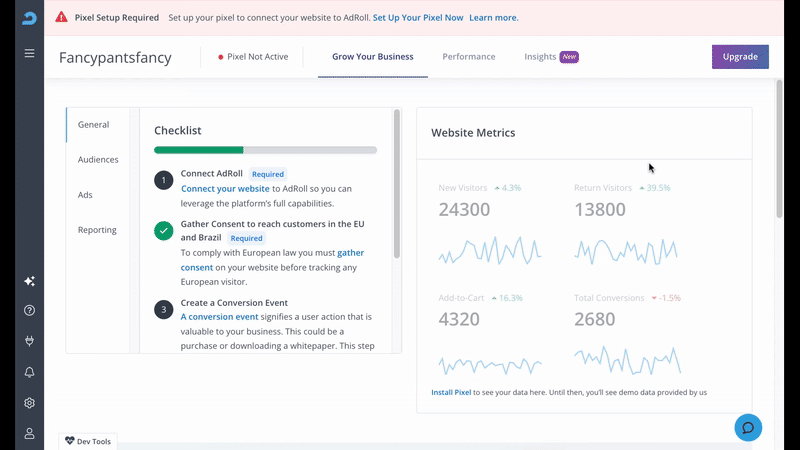Click the Dev Tools heart icon

[x=70, y=441]
